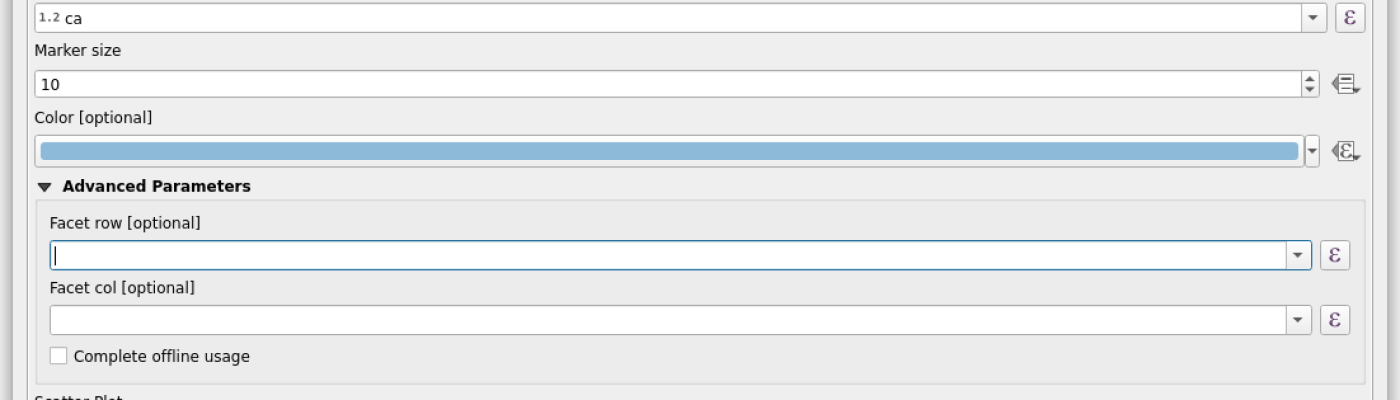Click inside the Facet row text field
The width and height of the screenshot is (1400, 400).
pyautogui.click(x=660, y=256)
